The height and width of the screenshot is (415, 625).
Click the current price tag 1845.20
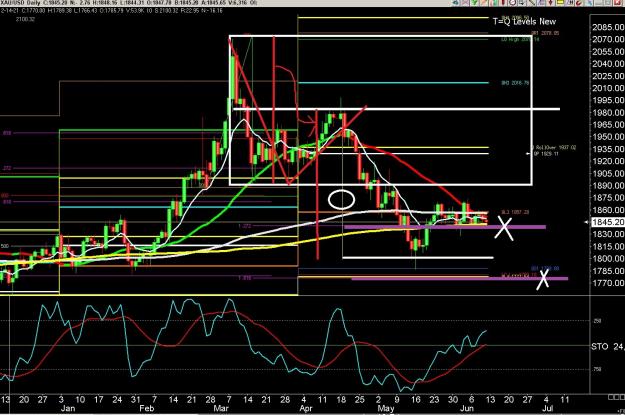coord(608,222)
